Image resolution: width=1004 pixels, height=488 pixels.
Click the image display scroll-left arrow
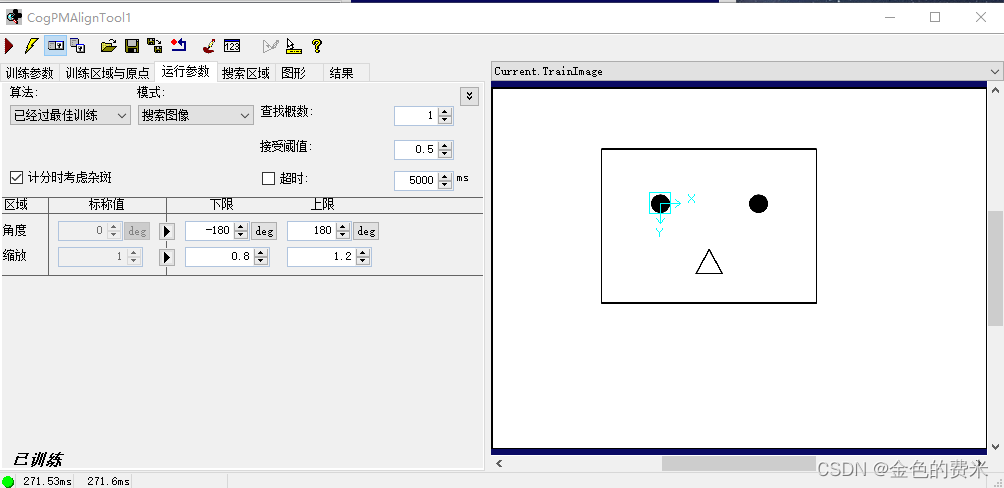pos(499,463)
